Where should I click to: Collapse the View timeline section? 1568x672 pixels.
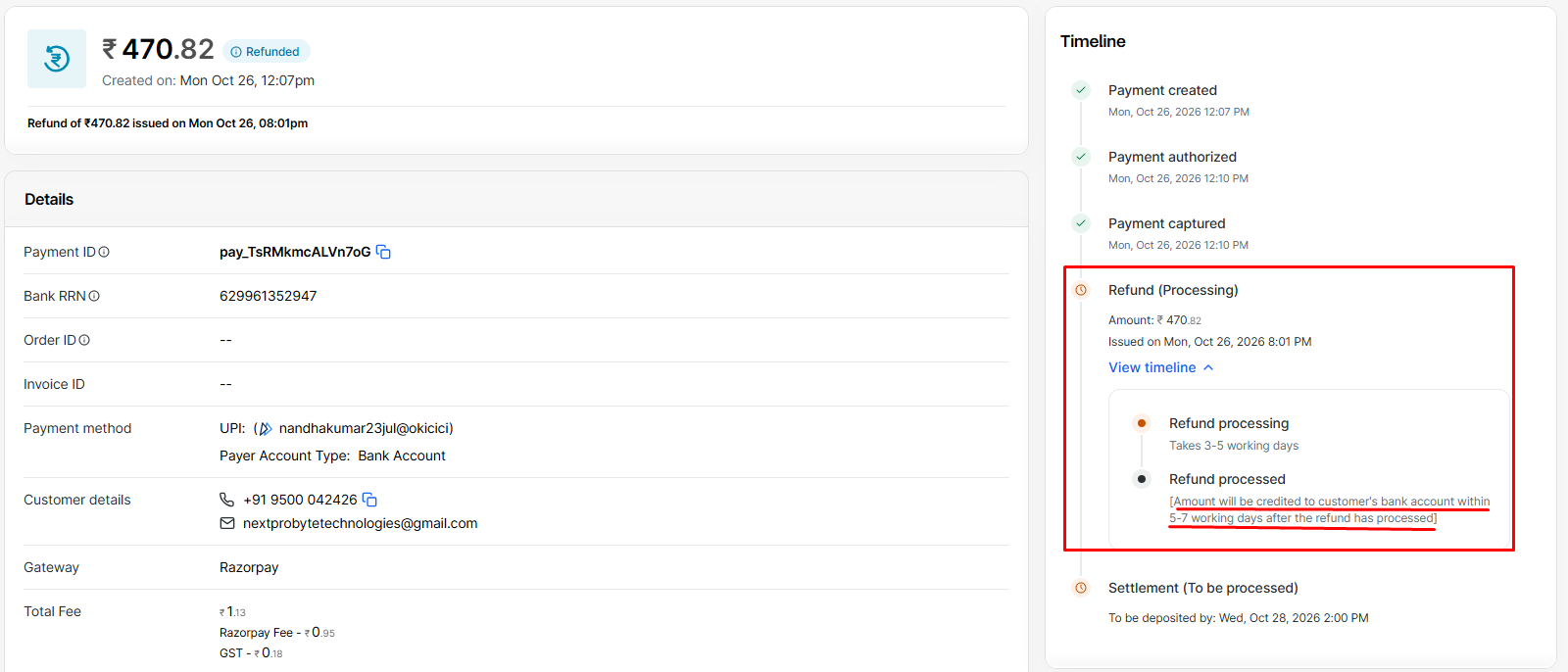point(1161,367)
